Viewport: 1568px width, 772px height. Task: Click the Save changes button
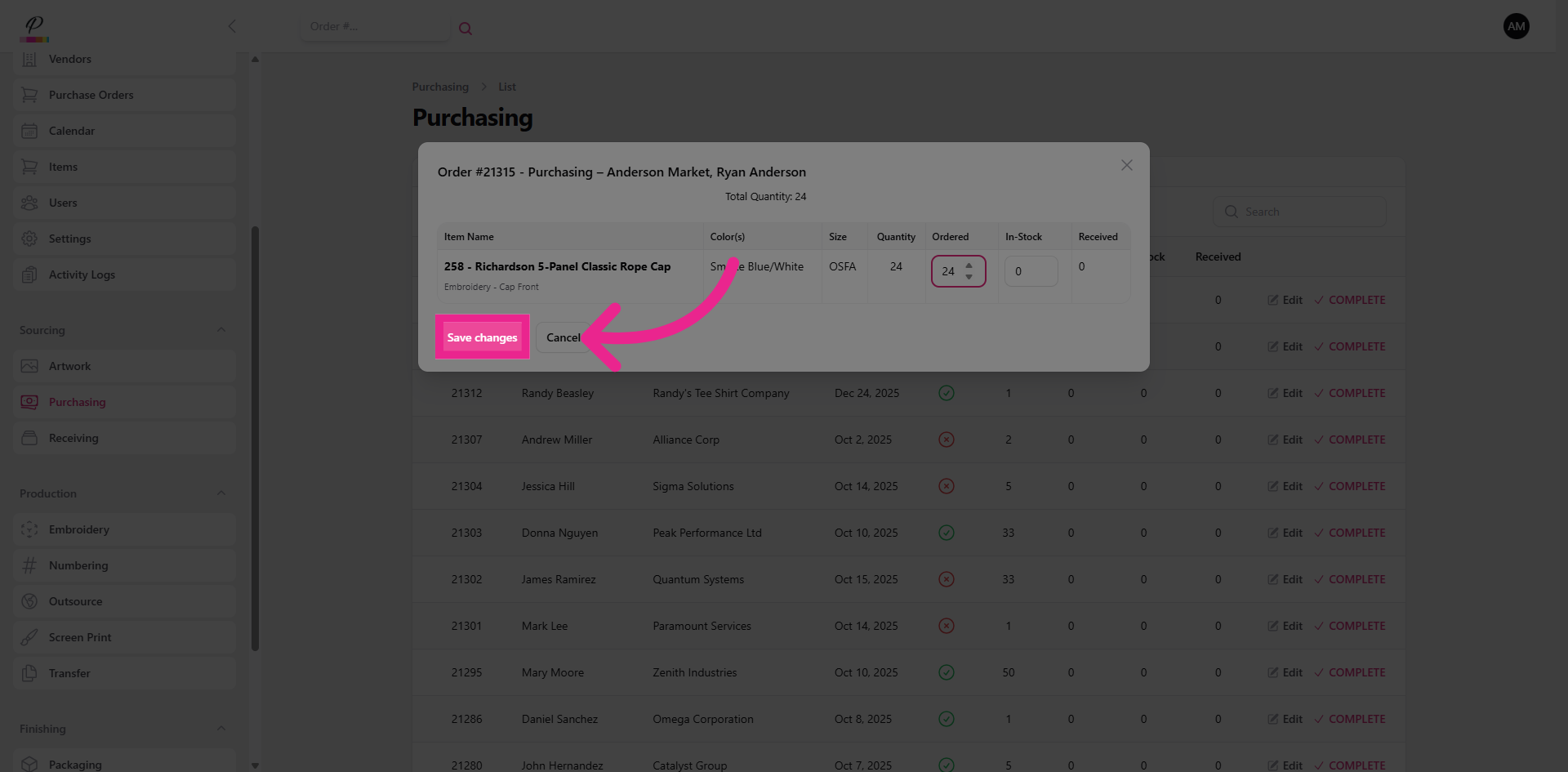(x=482, y=337)
